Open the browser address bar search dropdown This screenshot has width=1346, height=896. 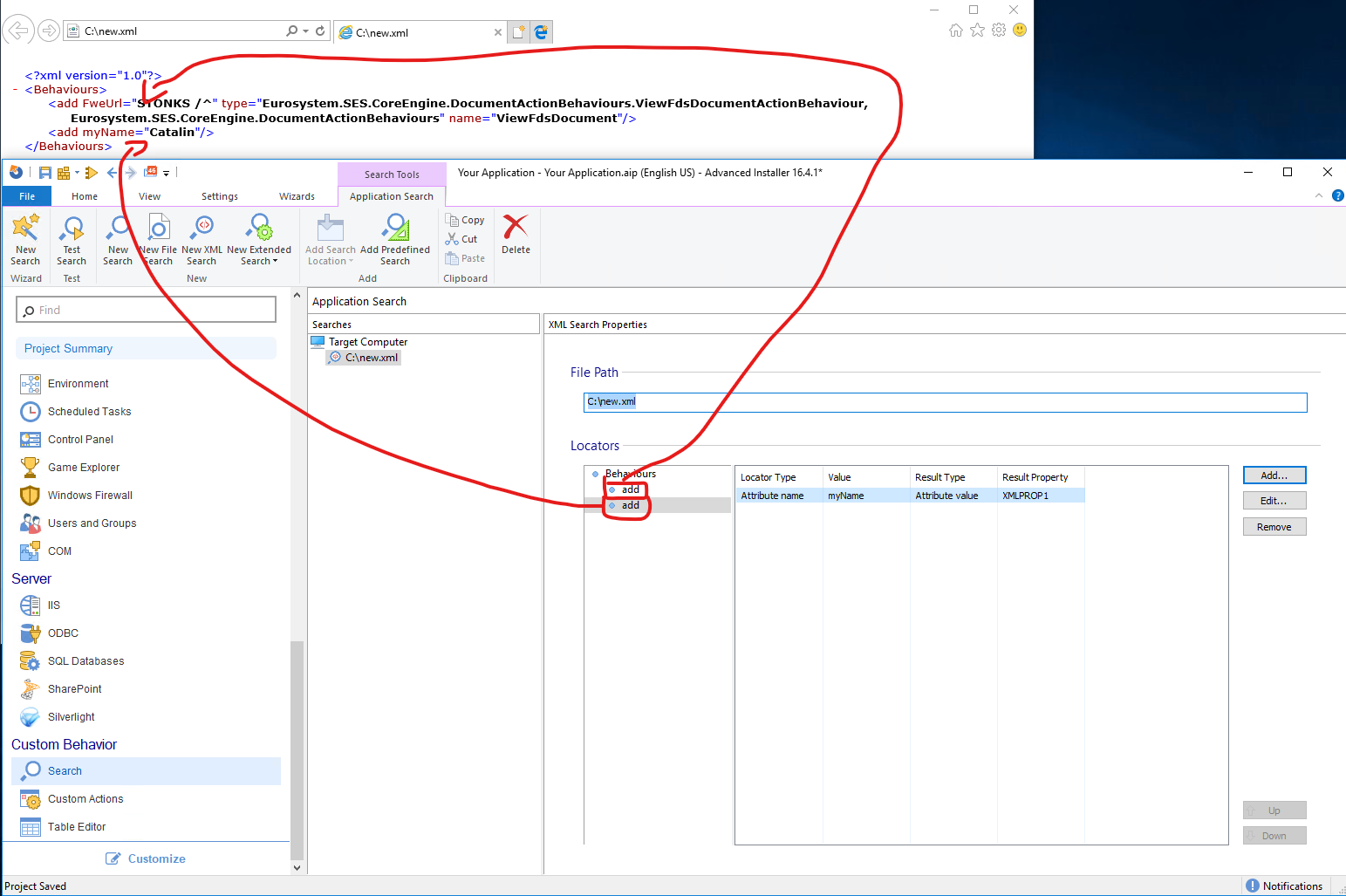305,31
